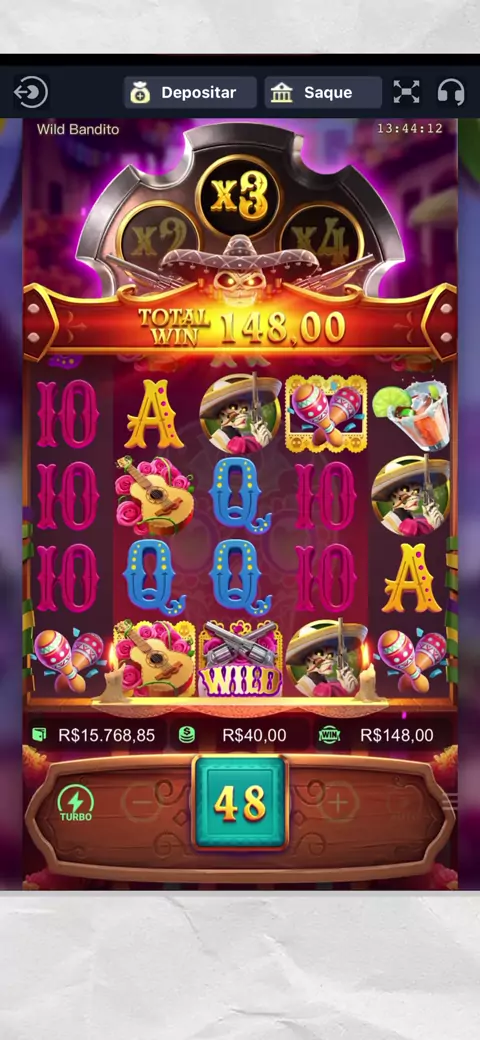Click the teal 48 spin counter button
480x1040 pixels.
(x=239, y=803)
